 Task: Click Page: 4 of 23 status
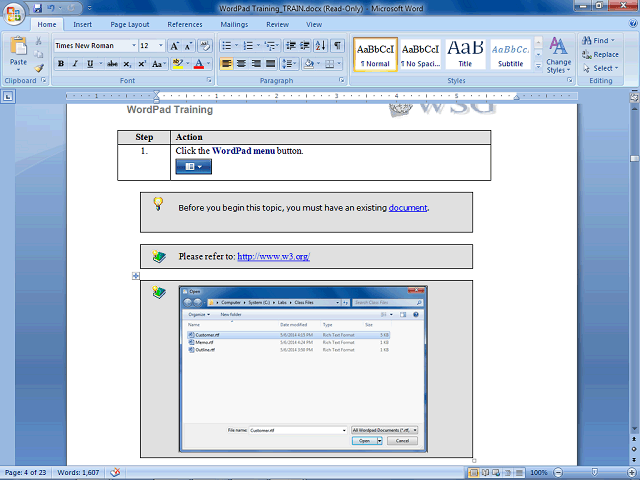(x=26, y=473)
